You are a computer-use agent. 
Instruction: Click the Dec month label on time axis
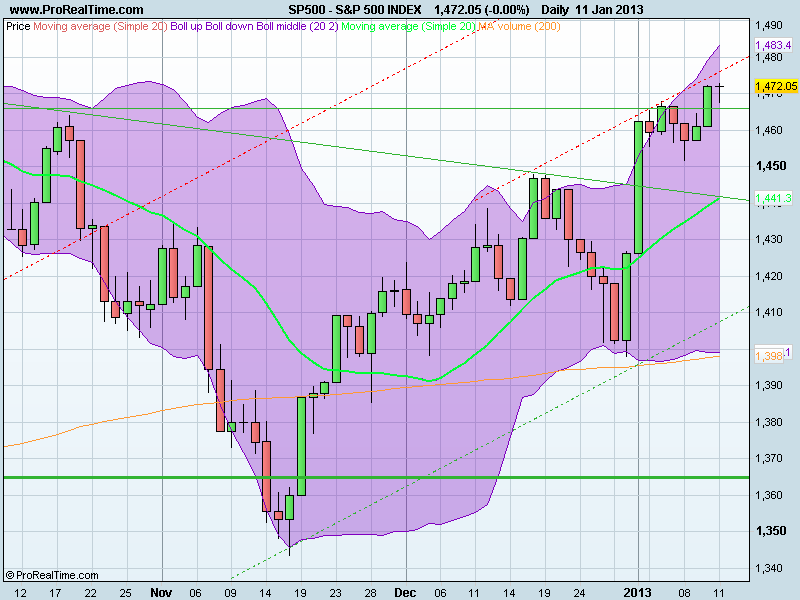[405, 592]
